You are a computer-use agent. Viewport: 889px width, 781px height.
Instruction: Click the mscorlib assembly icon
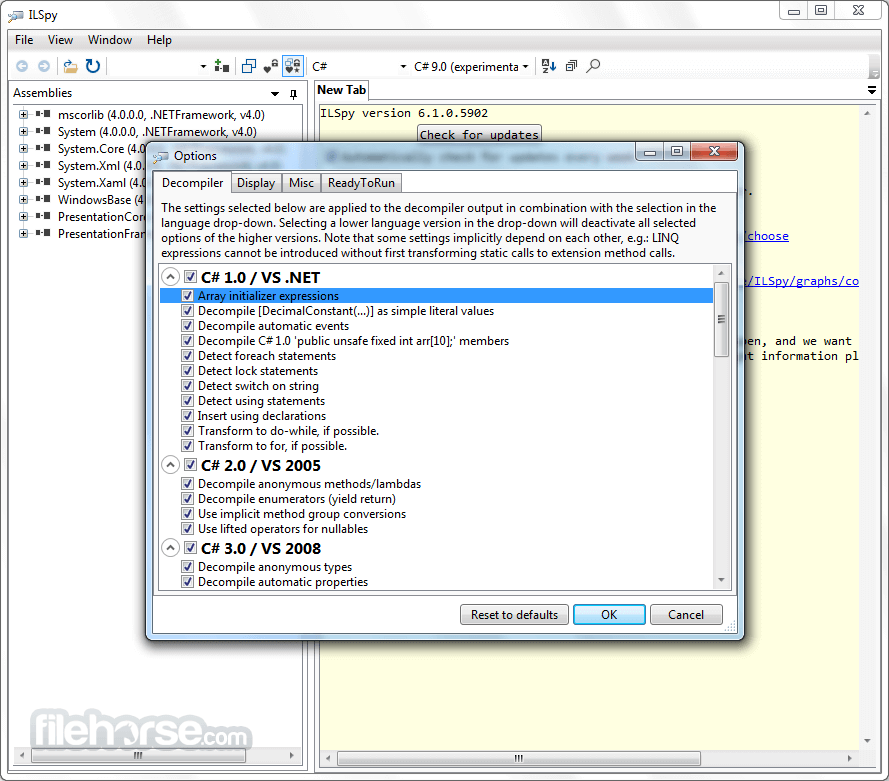pyautogui.click(x=44, y=114)
